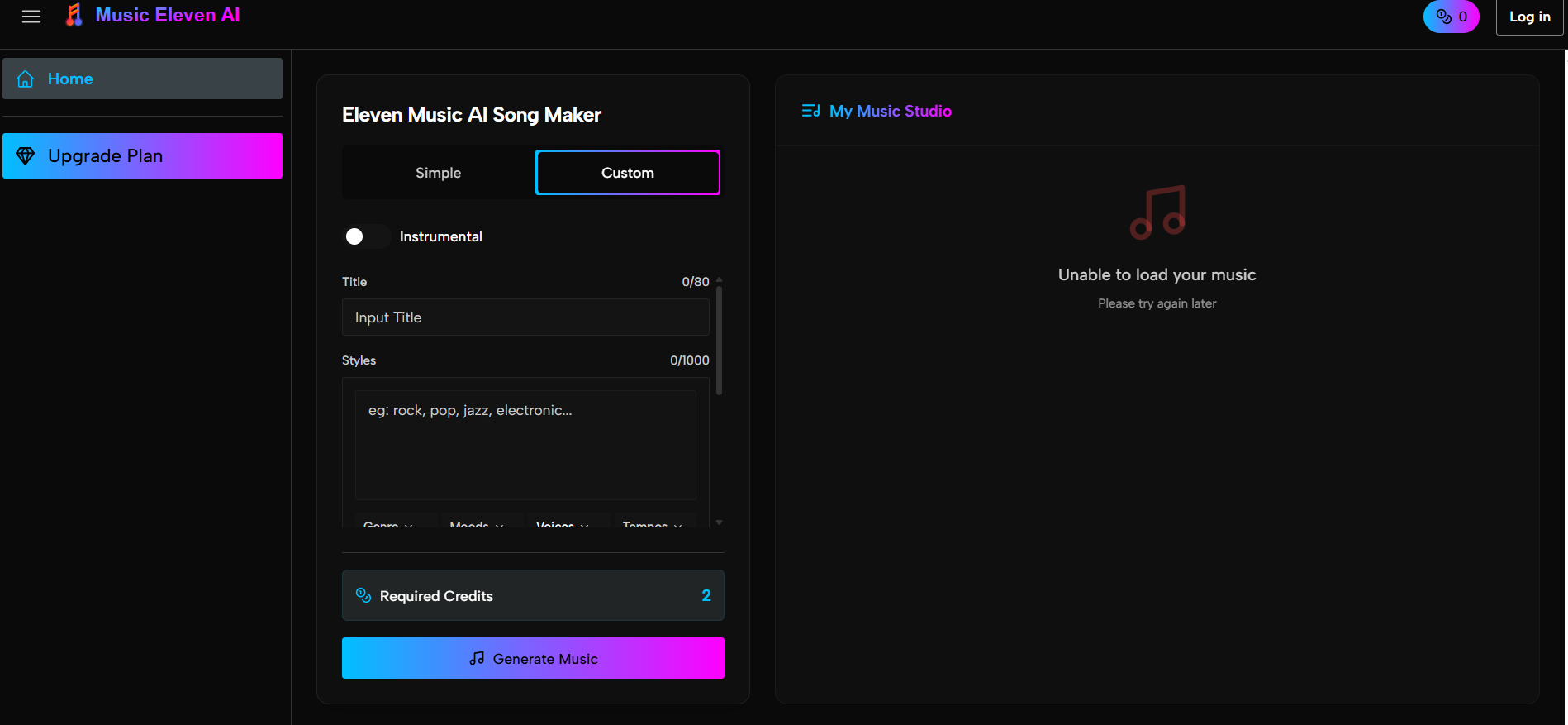Switch to the Custom tab
This screenshot has height=725, width=1568.
[628, 173]
